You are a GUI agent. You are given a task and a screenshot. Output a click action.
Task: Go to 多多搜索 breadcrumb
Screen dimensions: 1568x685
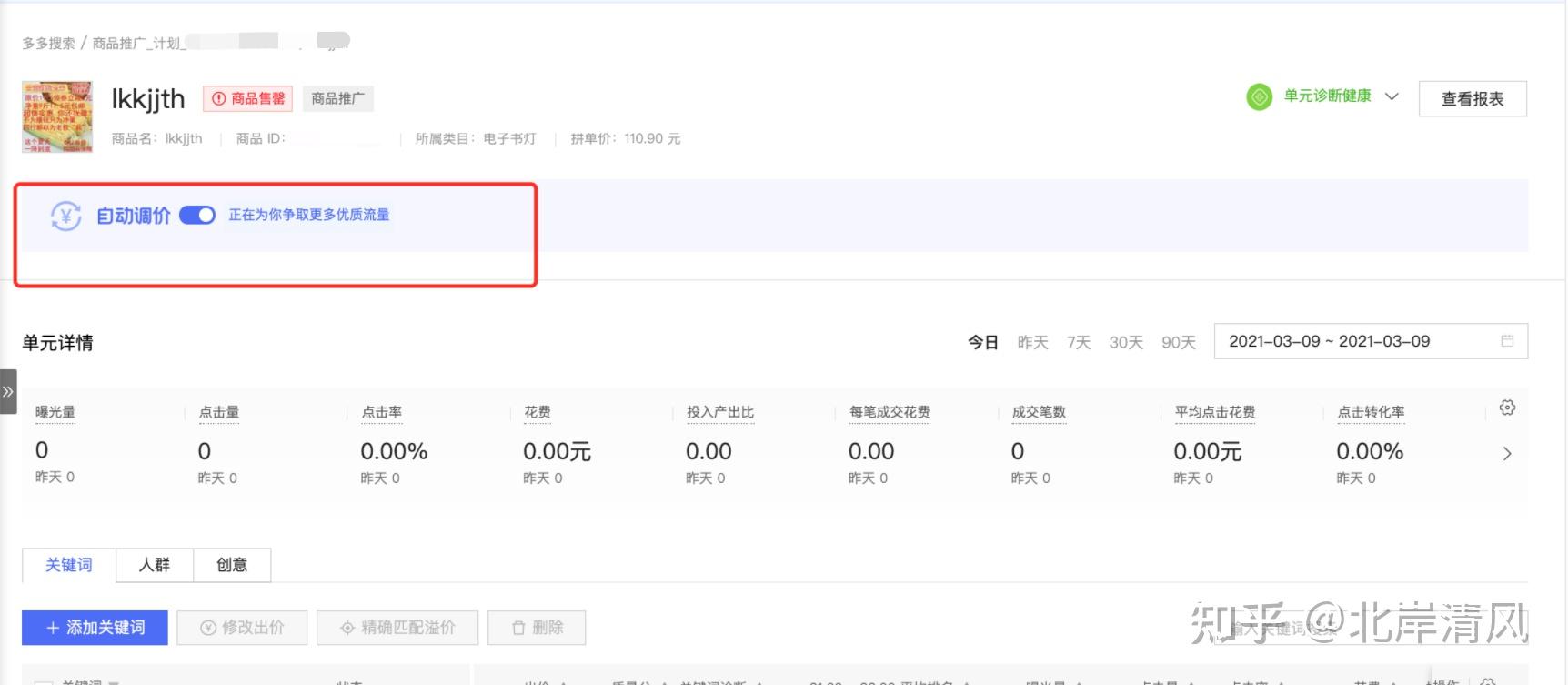49,43
